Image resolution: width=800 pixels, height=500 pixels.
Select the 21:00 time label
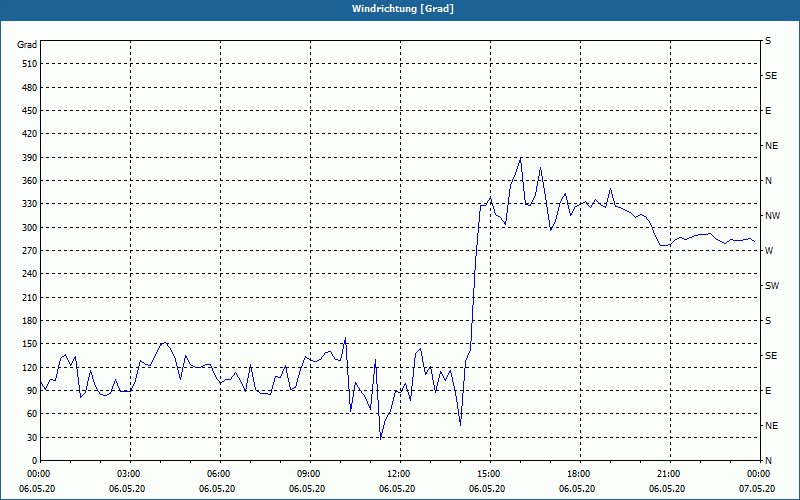click(670, 474)
